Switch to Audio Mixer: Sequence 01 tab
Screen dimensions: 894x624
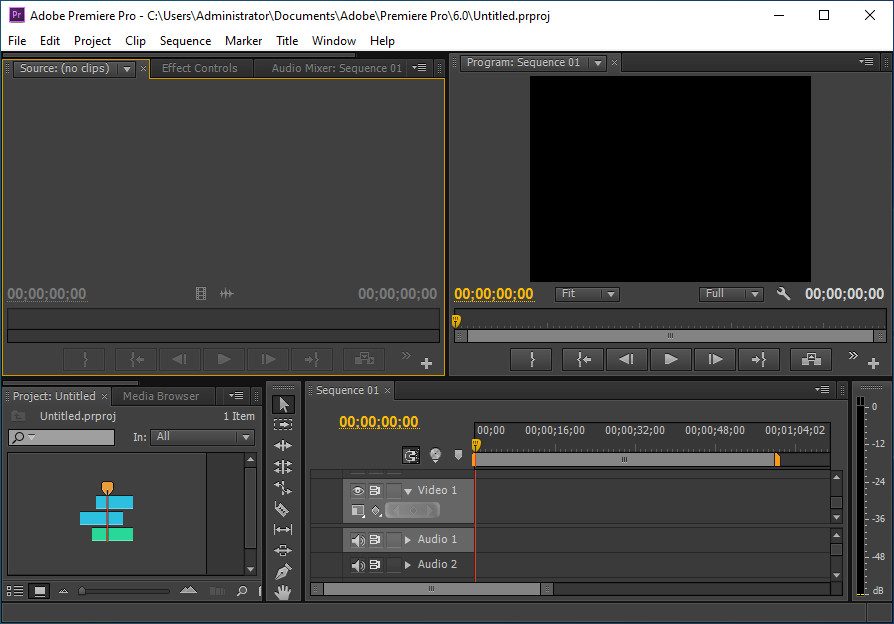point(336,68)
